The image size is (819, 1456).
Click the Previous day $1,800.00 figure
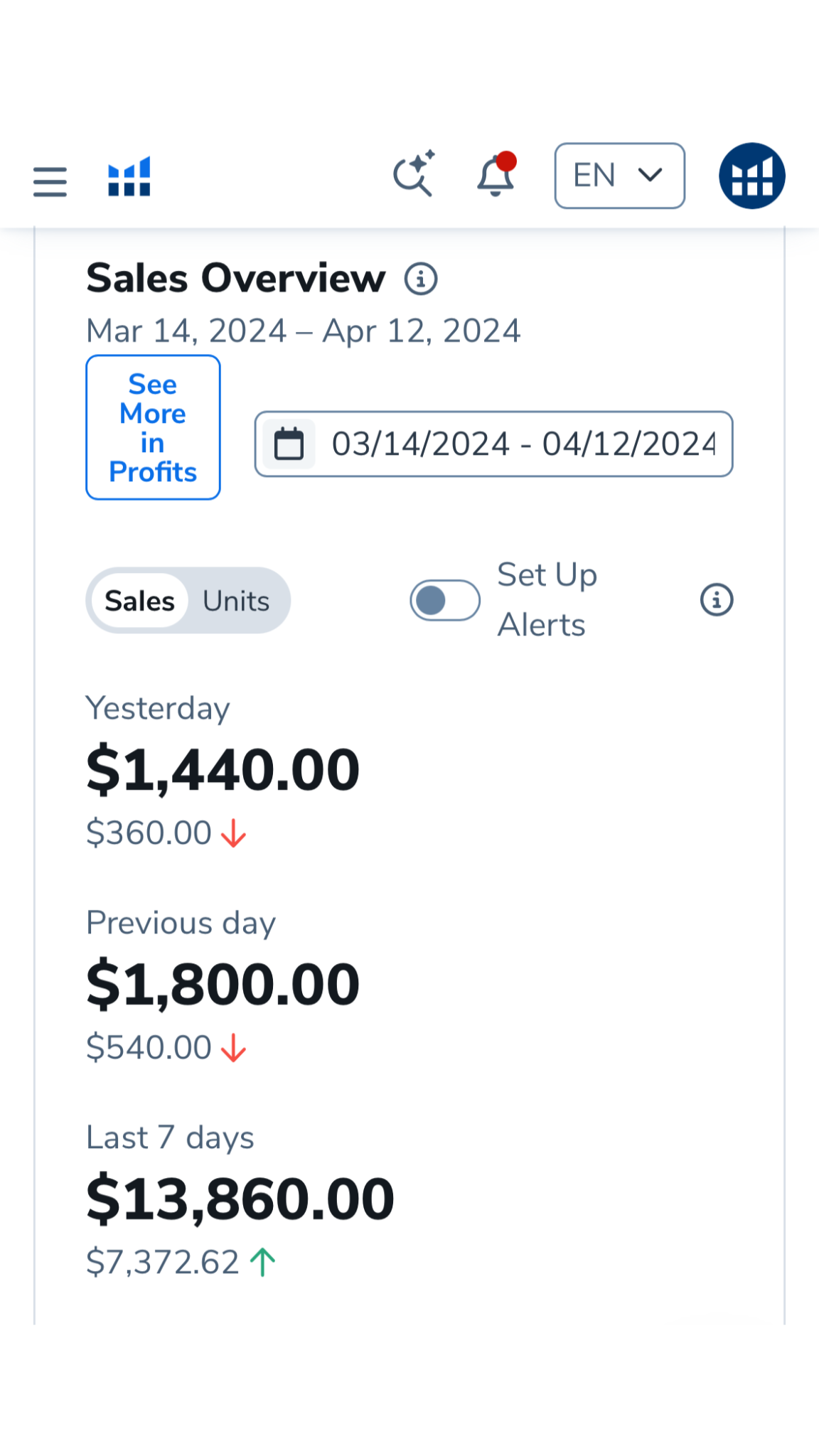(x=223, y=985)
